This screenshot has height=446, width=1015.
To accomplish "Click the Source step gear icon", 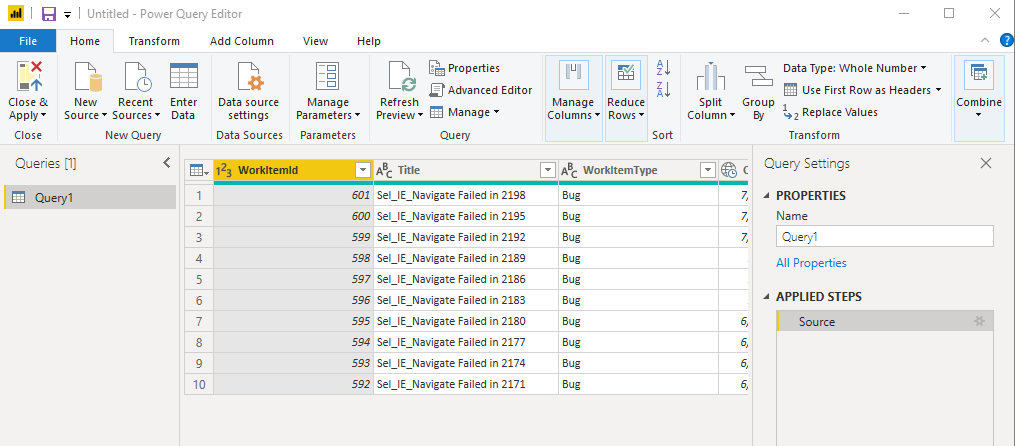I will [x=979, y=321].
